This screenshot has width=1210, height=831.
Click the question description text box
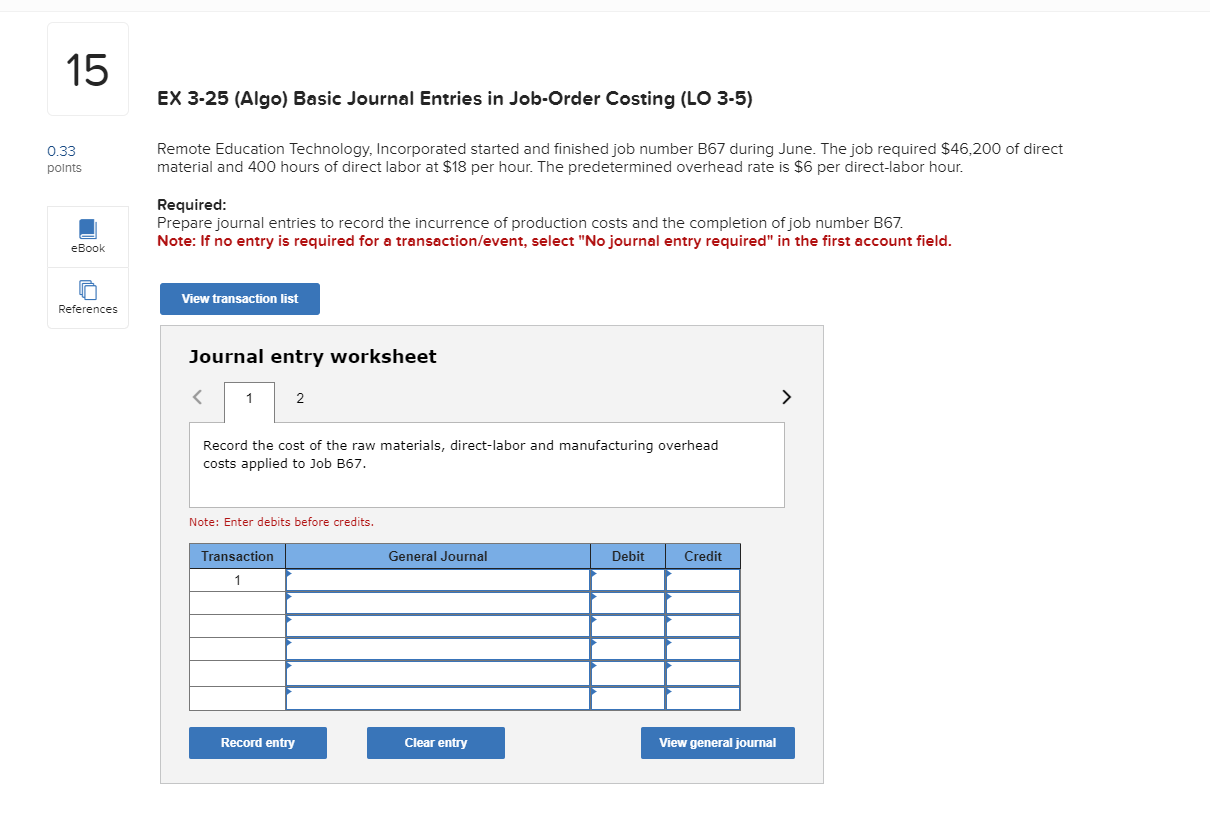487,463
